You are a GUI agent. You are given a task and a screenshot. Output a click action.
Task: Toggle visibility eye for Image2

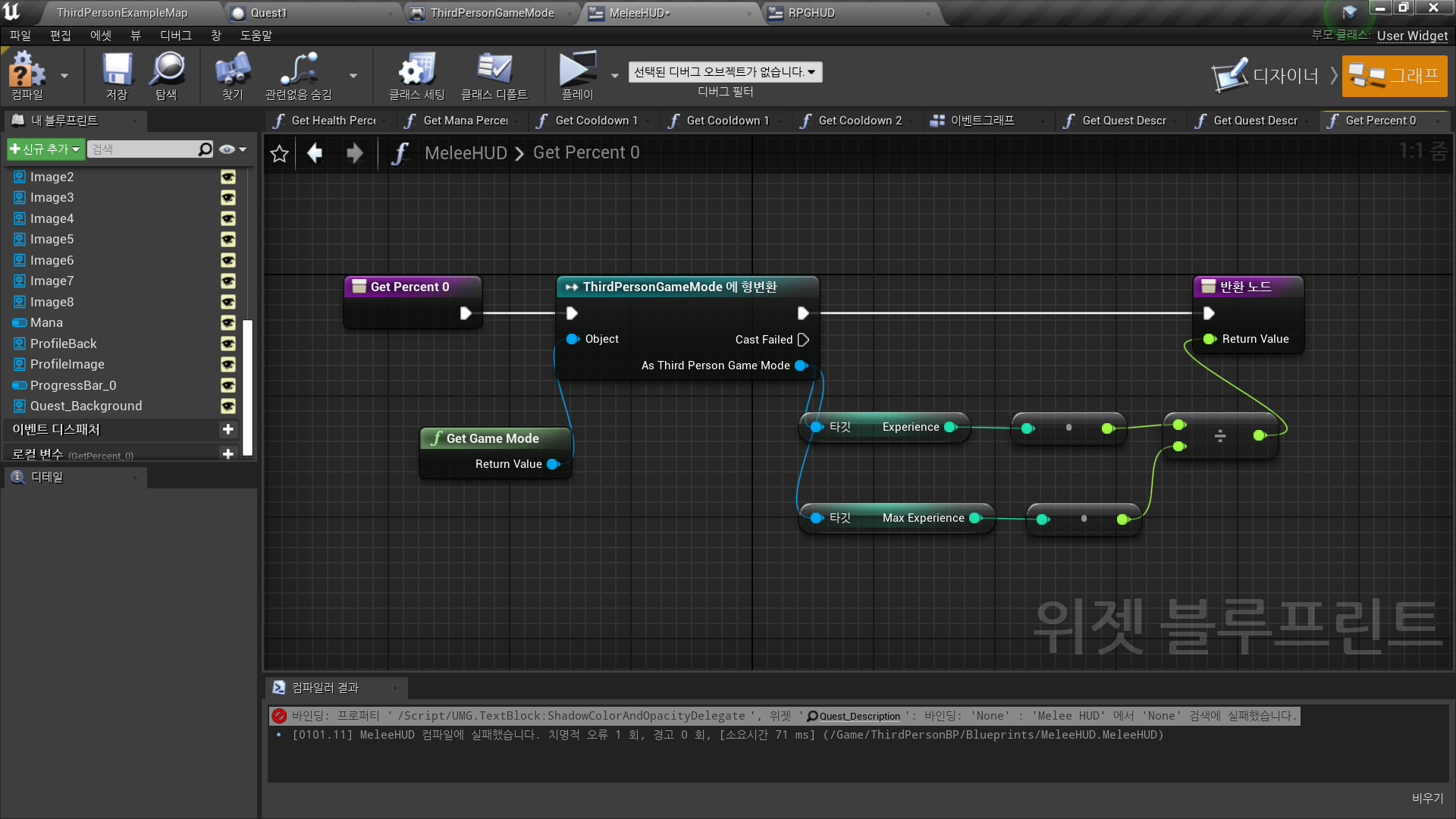click(228, 177)
